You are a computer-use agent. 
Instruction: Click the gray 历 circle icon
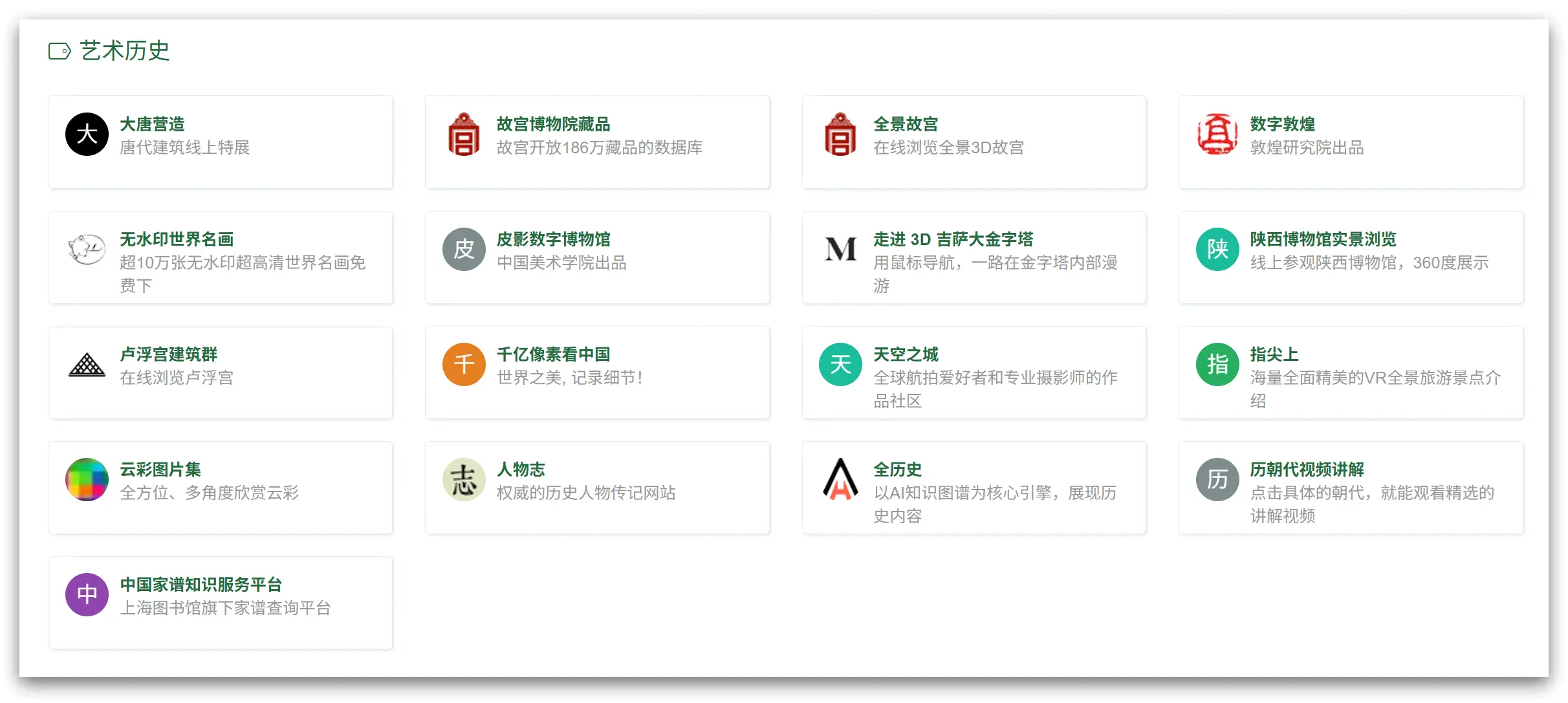click(1217, 480)
